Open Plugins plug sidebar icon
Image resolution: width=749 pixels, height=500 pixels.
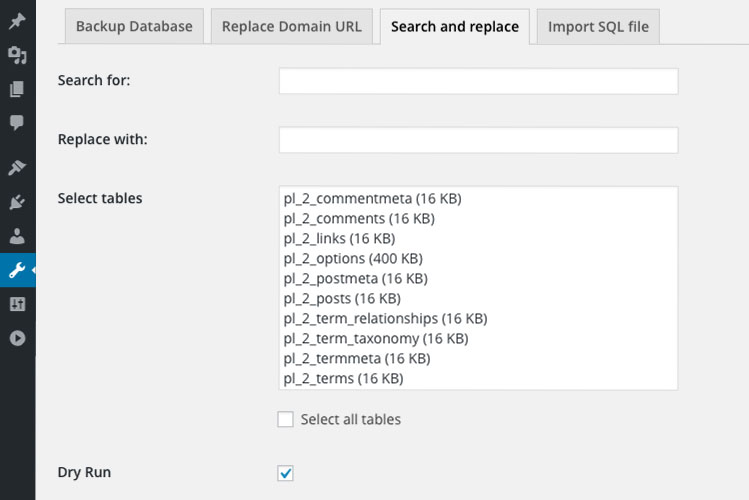[17, 202]
